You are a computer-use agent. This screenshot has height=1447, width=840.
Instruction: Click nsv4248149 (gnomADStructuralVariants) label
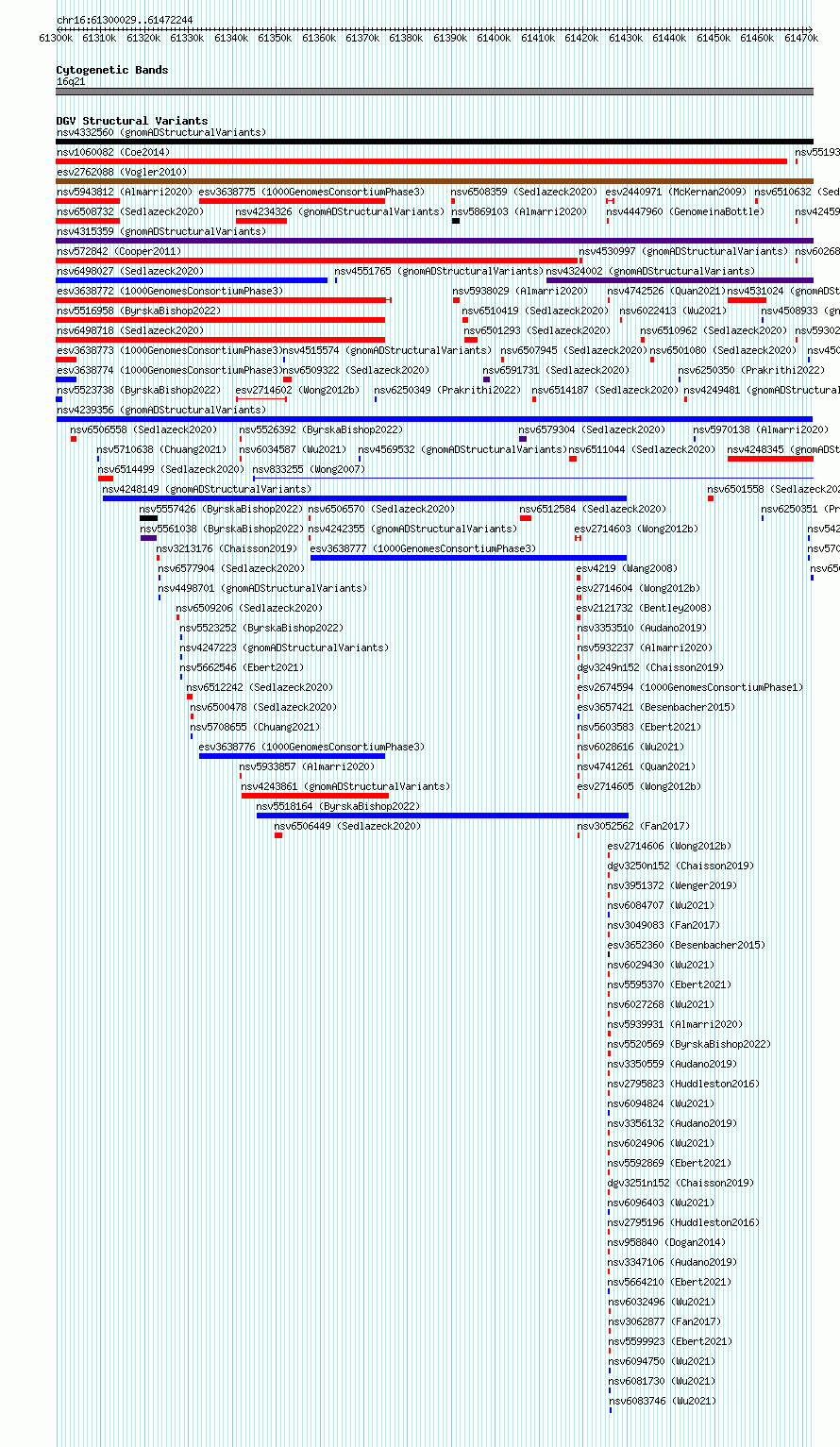coord(207,489)
